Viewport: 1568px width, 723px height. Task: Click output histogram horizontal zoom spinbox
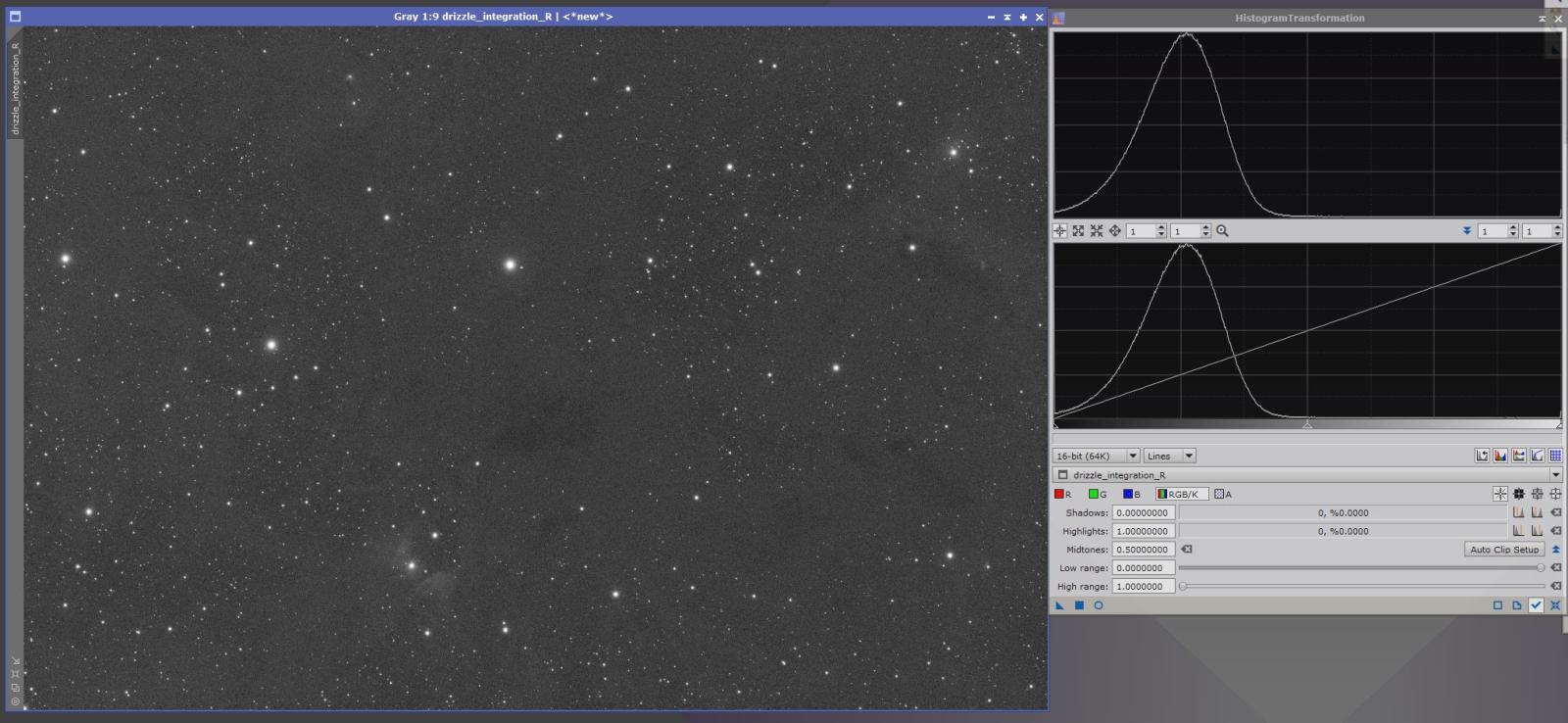tap(1497, 231)
